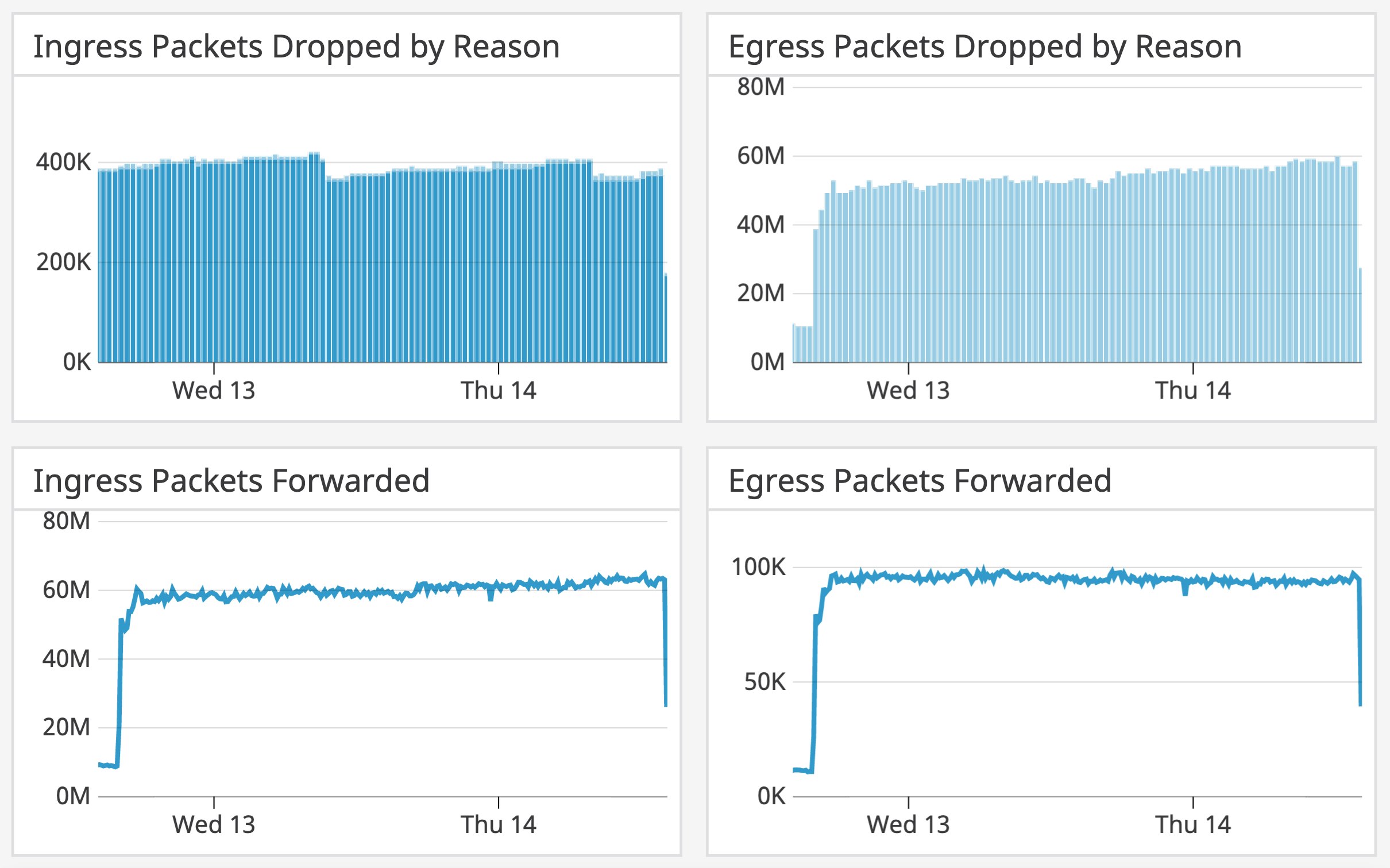Click the 50K label on Egress Forwarded chart
1390x868 pixels.
pyautogui.click(x=764, y=682)
